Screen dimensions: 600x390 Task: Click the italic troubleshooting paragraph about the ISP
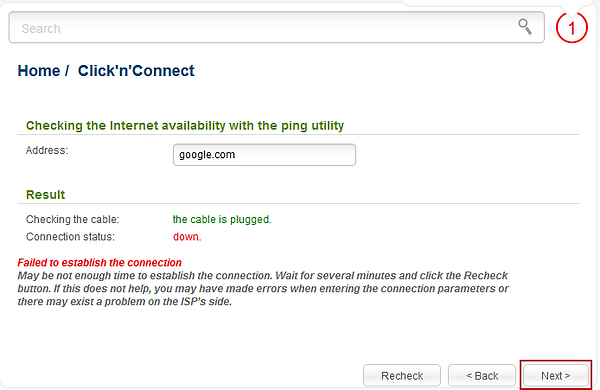coord(263,289)
